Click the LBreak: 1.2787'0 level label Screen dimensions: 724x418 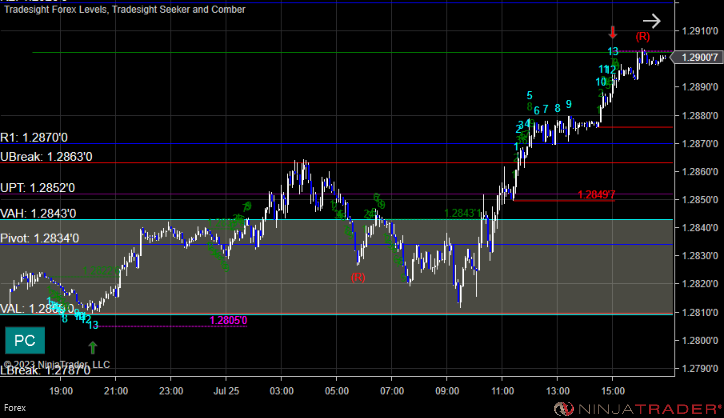coord(45,370)
